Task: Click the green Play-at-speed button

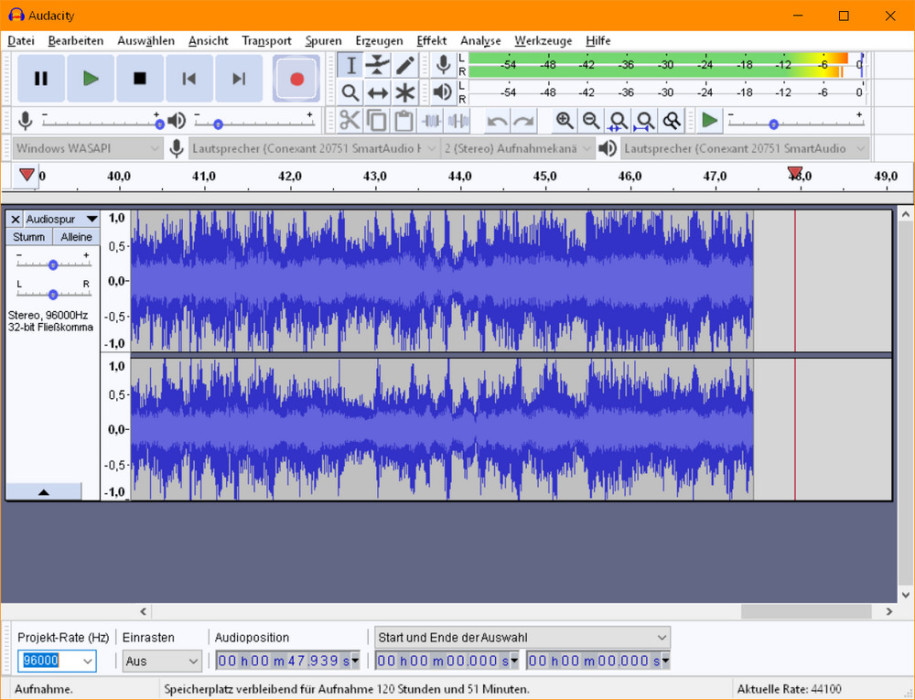Action: pos(710,121)
